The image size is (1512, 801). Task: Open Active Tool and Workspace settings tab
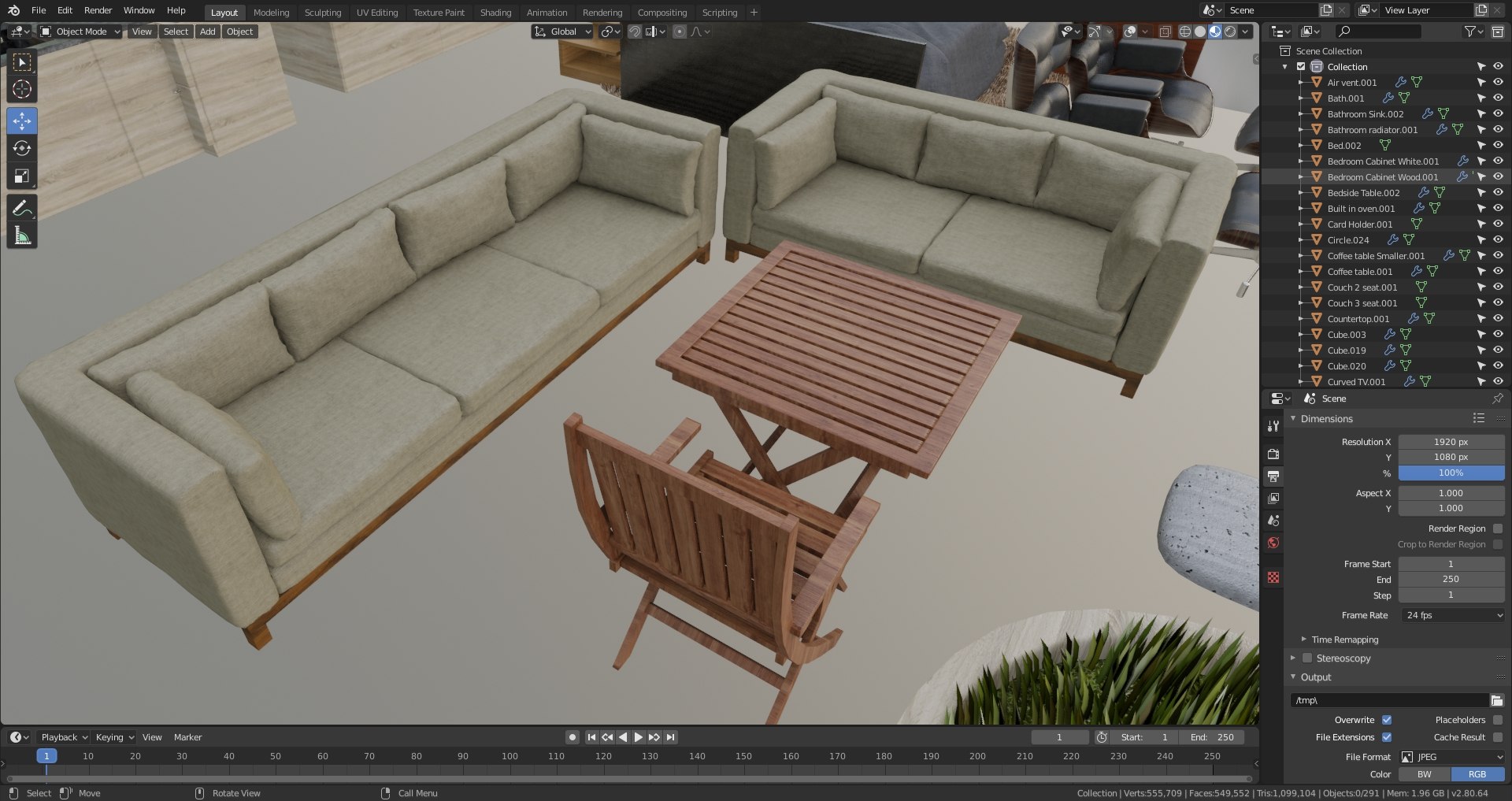click(1273, 426)
